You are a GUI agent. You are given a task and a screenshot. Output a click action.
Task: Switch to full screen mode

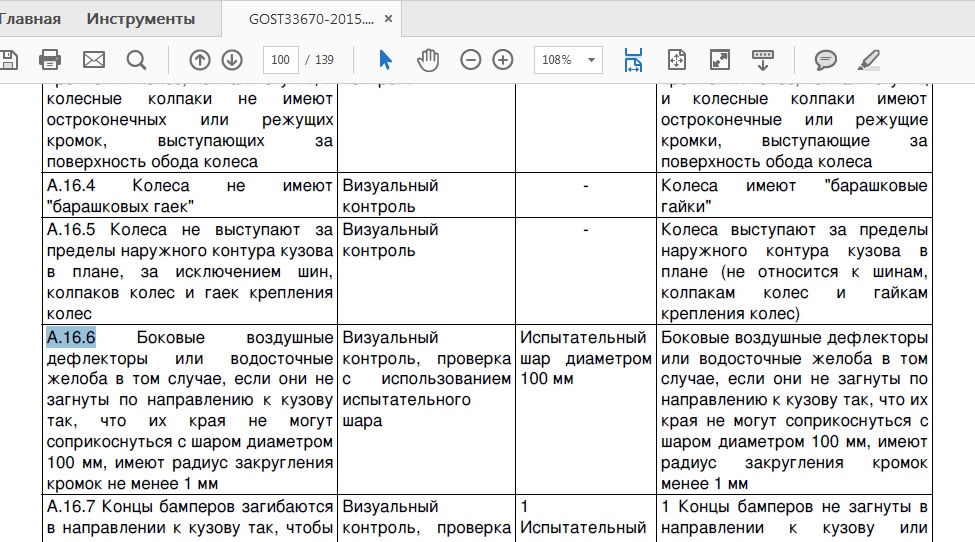[720, 60]
